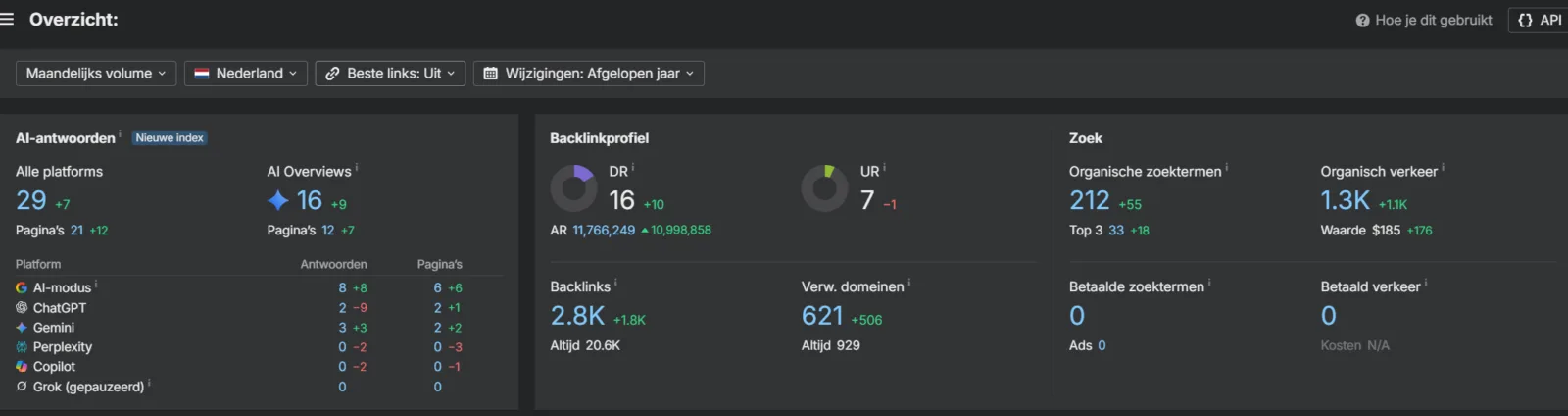This screenshot has height=416, width=1568.
Task: Open Verw. domeinen value 621
Action: (822, 316)
